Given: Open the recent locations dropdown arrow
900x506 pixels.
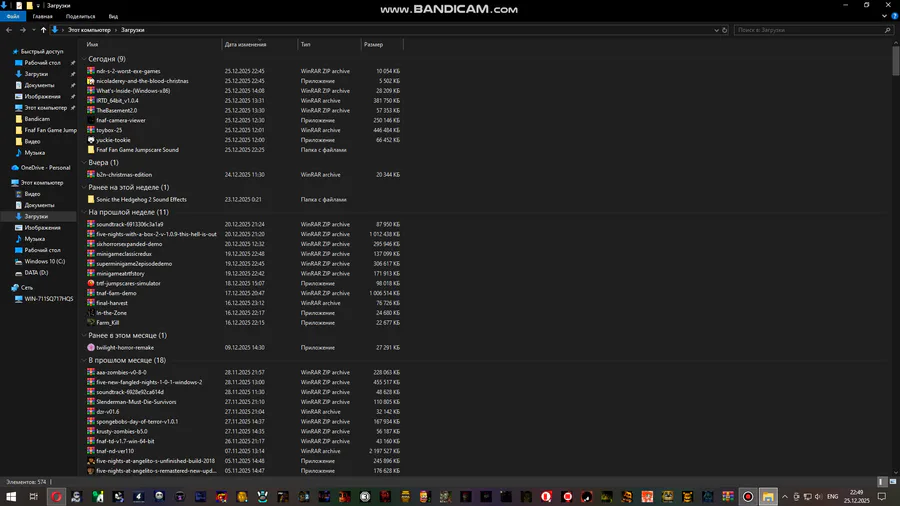Looking at the screenshot, I should 33,30.
